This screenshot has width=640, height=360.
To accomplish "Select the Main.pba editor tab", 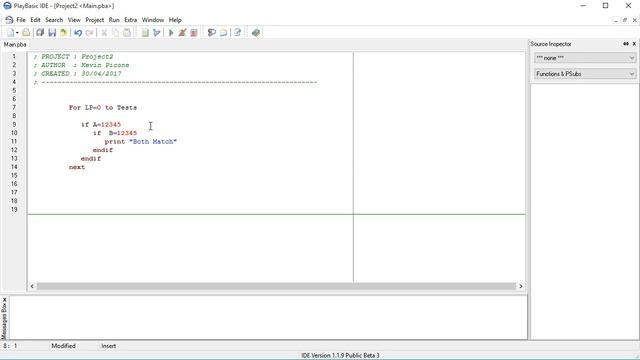I will tap(15, 44).
